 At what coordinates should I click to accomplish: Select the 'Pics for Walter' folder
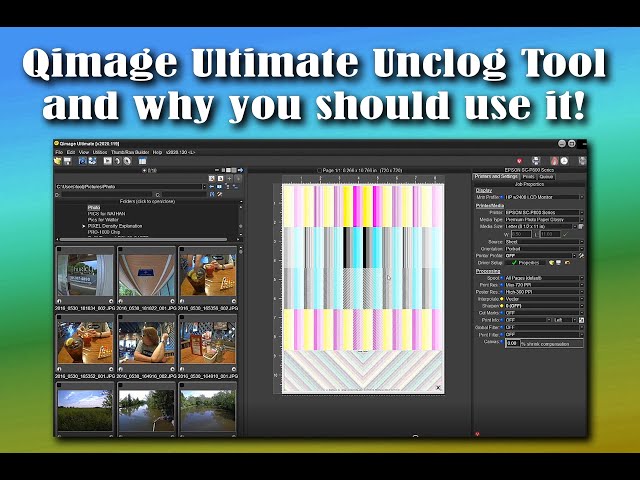pyautogui.click(x=103, y=220)
